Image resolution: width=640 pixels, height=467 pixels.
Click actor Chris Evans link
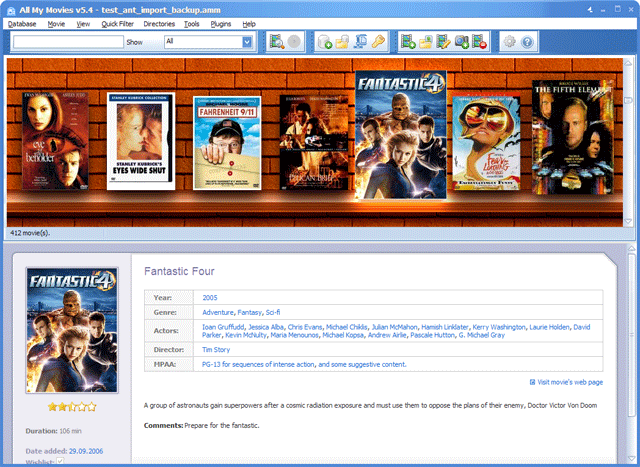(305, 327)
